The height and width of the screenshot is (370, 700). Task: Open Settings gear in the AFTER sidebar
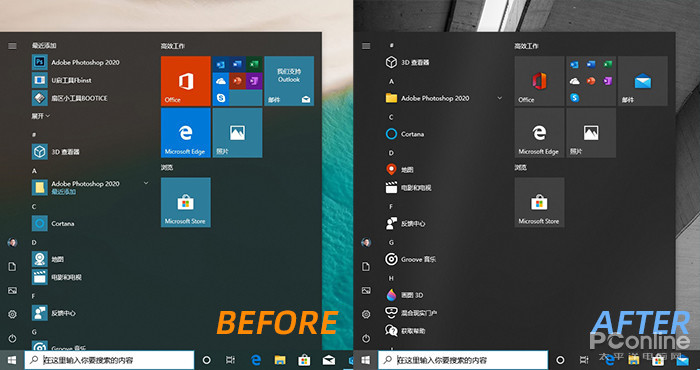[366, 314]
